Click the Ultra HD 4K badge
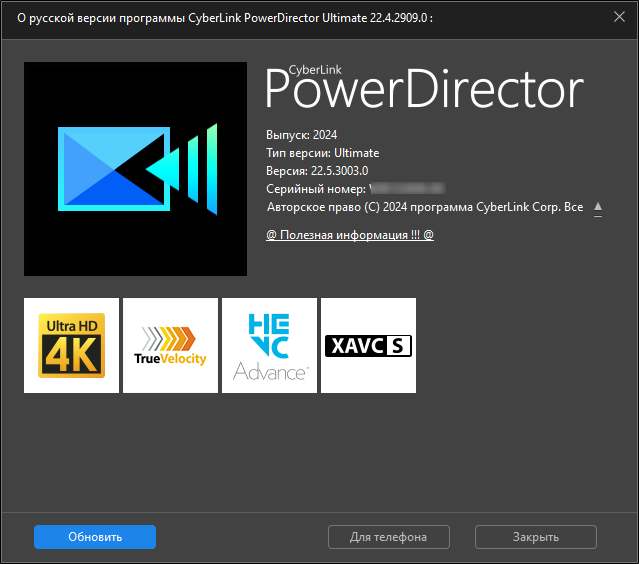The image size is (639, 564). point(71,345)
